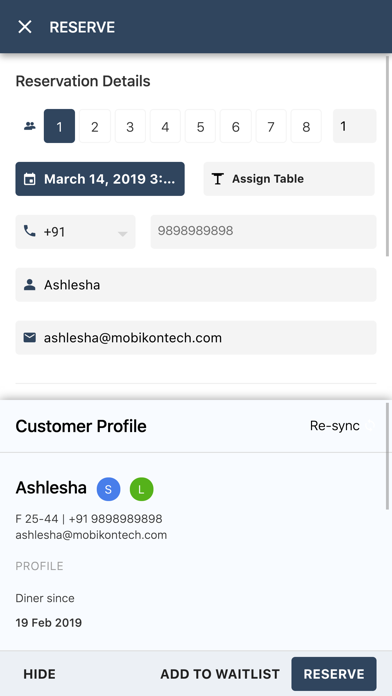Select party size 2
Screen dimensions: 392x696
point(95,127)
